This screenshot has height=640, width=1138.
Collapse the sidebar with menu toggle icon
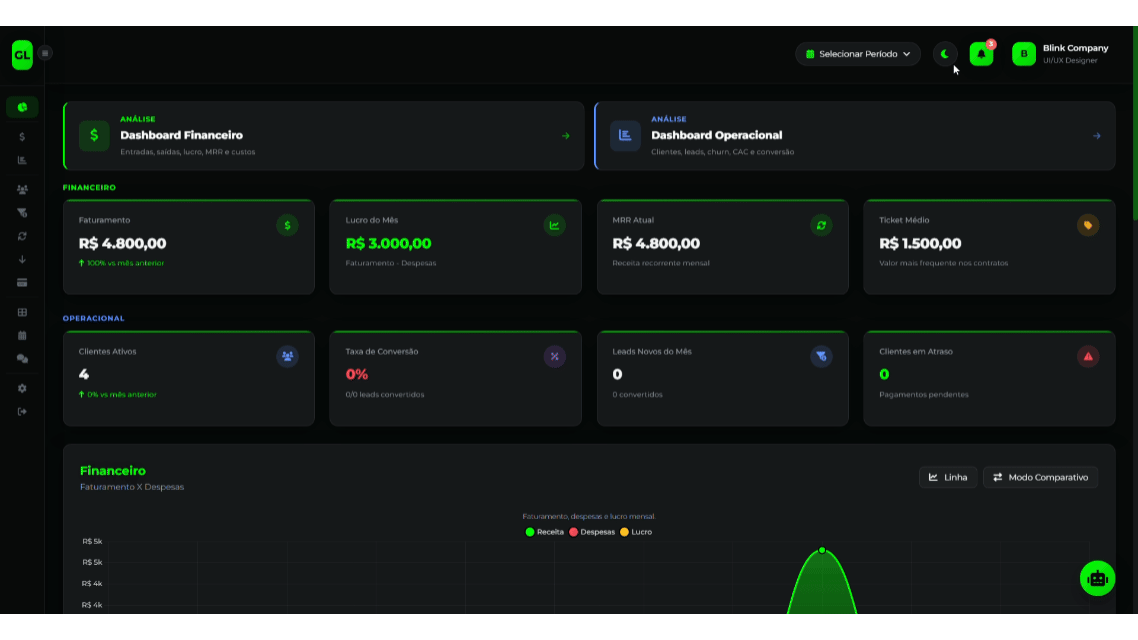(45, 53)
